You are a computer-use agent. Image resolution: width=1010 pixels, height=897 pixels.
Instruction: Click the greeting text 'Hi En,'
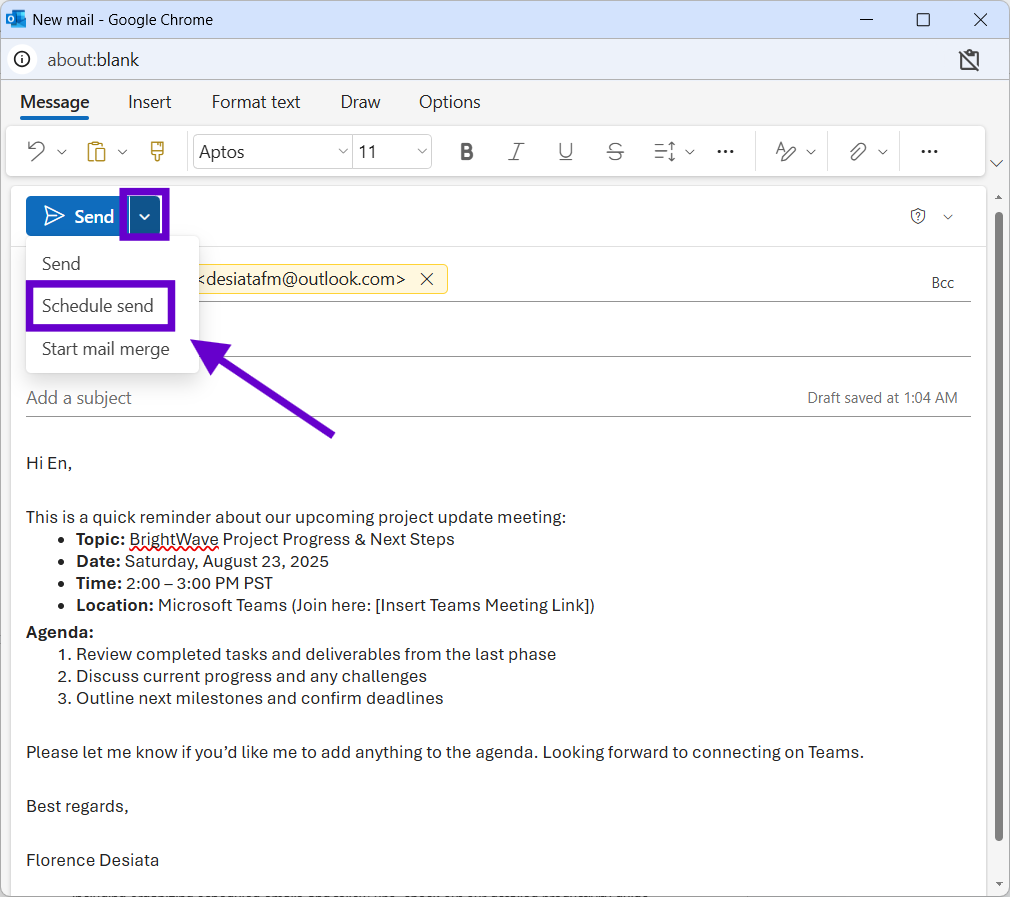point(49,463)
